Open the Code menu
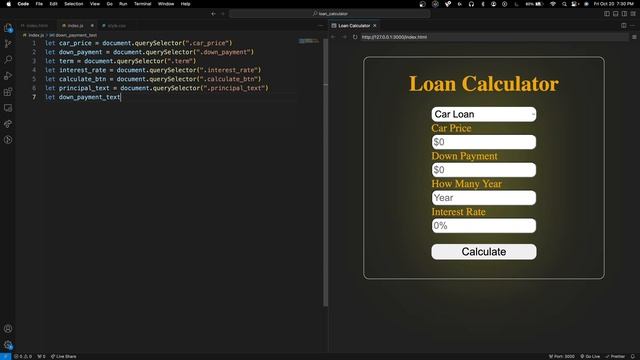 pyautogui.click(x=23, y=4)
